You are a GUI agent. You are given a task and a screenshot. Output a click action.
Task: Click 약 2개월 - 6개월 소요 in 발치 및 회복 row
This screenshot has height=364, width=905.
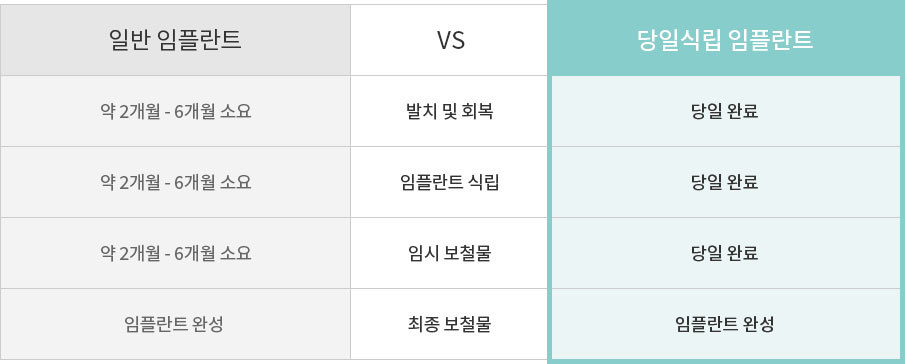pos(175,111)
